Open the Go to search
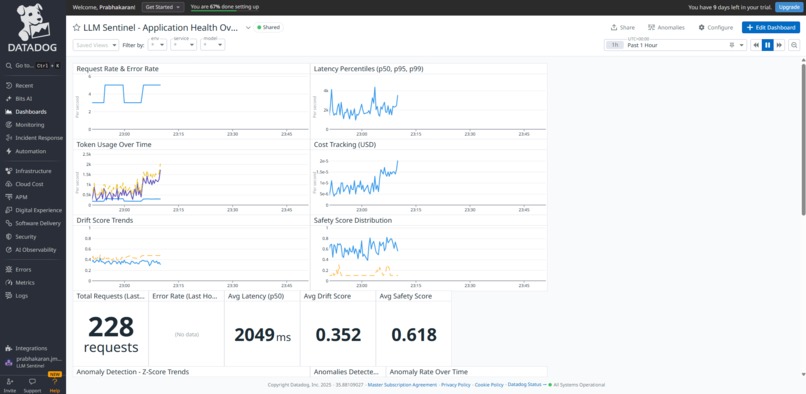 33,66
